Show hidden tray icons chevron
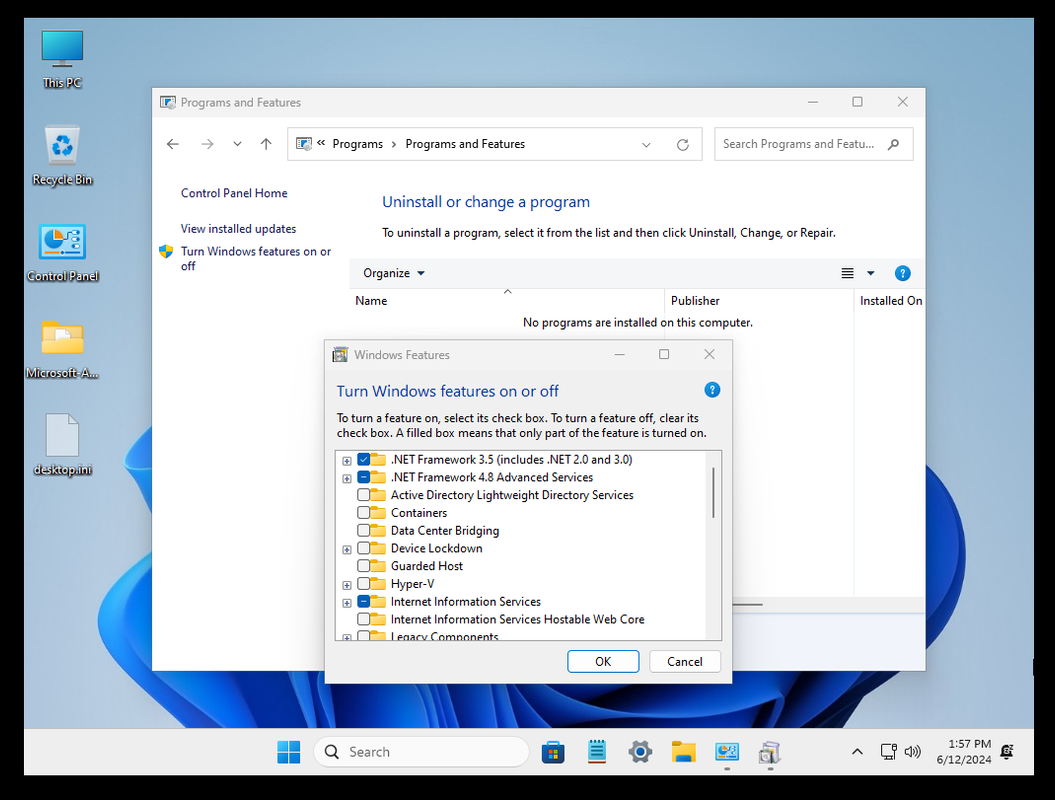The width and height of the screenshot is (1055, 800). click(857, 752)
